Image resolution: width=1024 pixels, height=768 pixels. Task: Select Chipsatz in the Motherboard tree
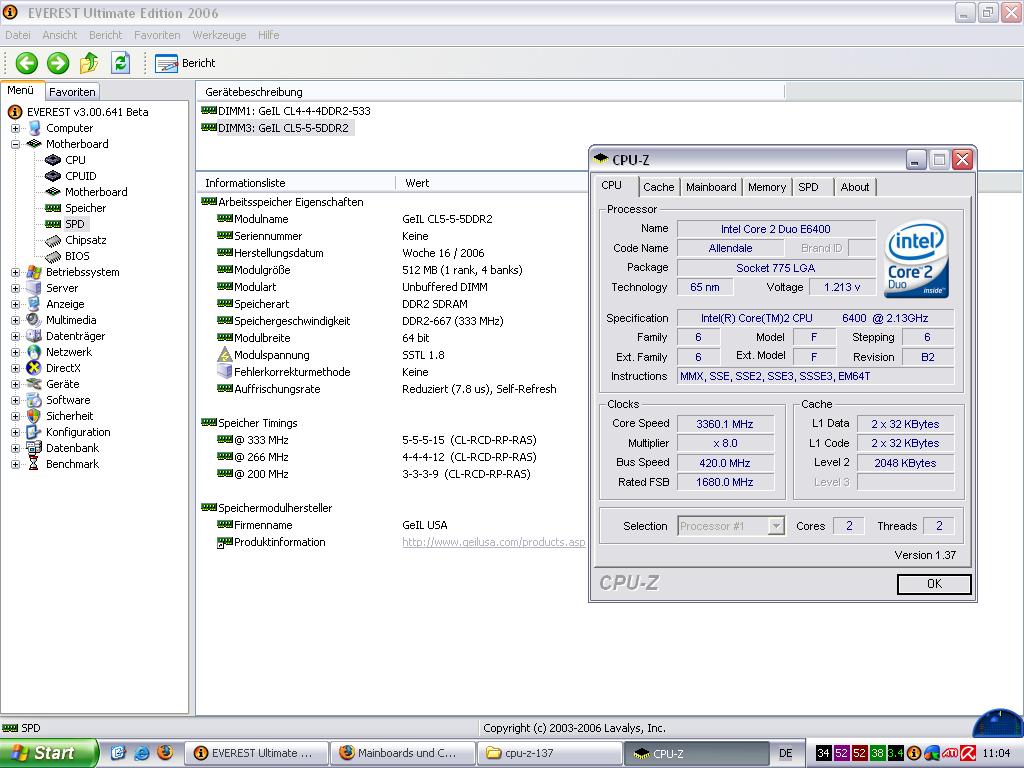click(85, 240)
